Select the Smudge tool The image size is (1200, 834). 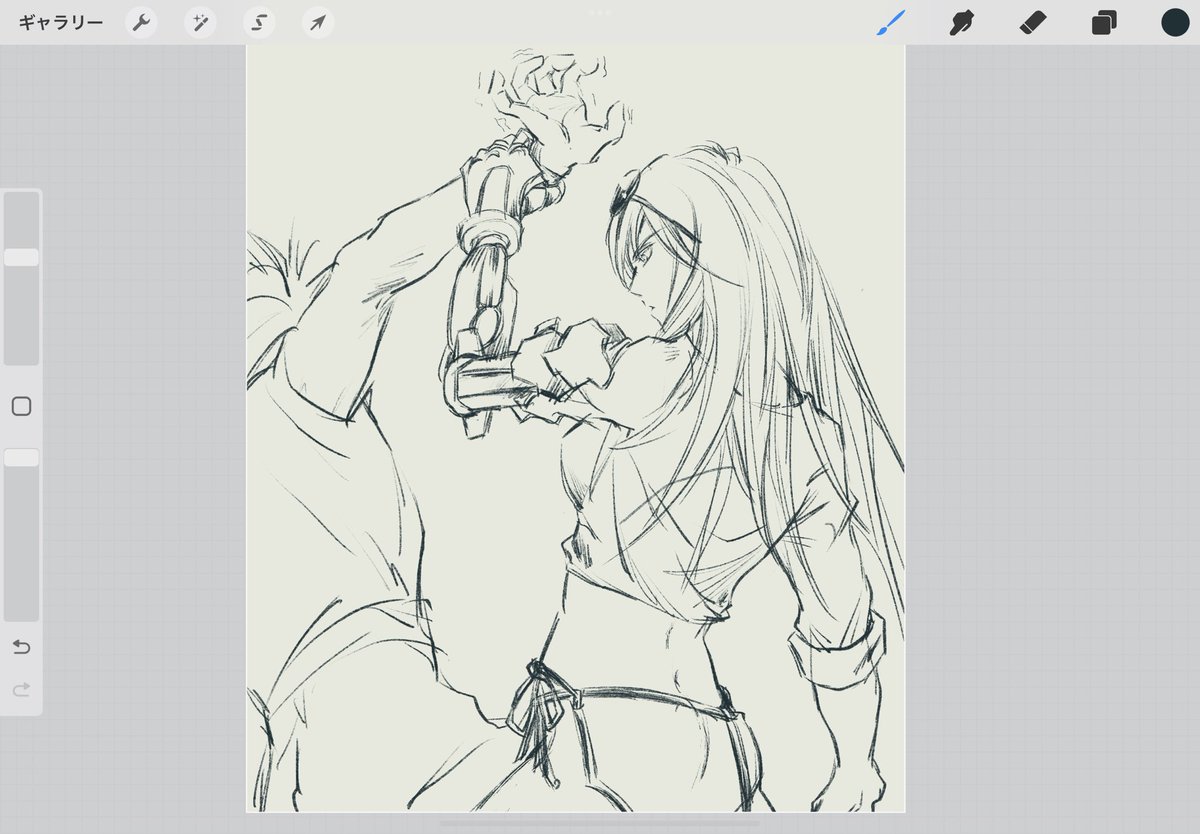pyautogui.click(x=962, y=23)
